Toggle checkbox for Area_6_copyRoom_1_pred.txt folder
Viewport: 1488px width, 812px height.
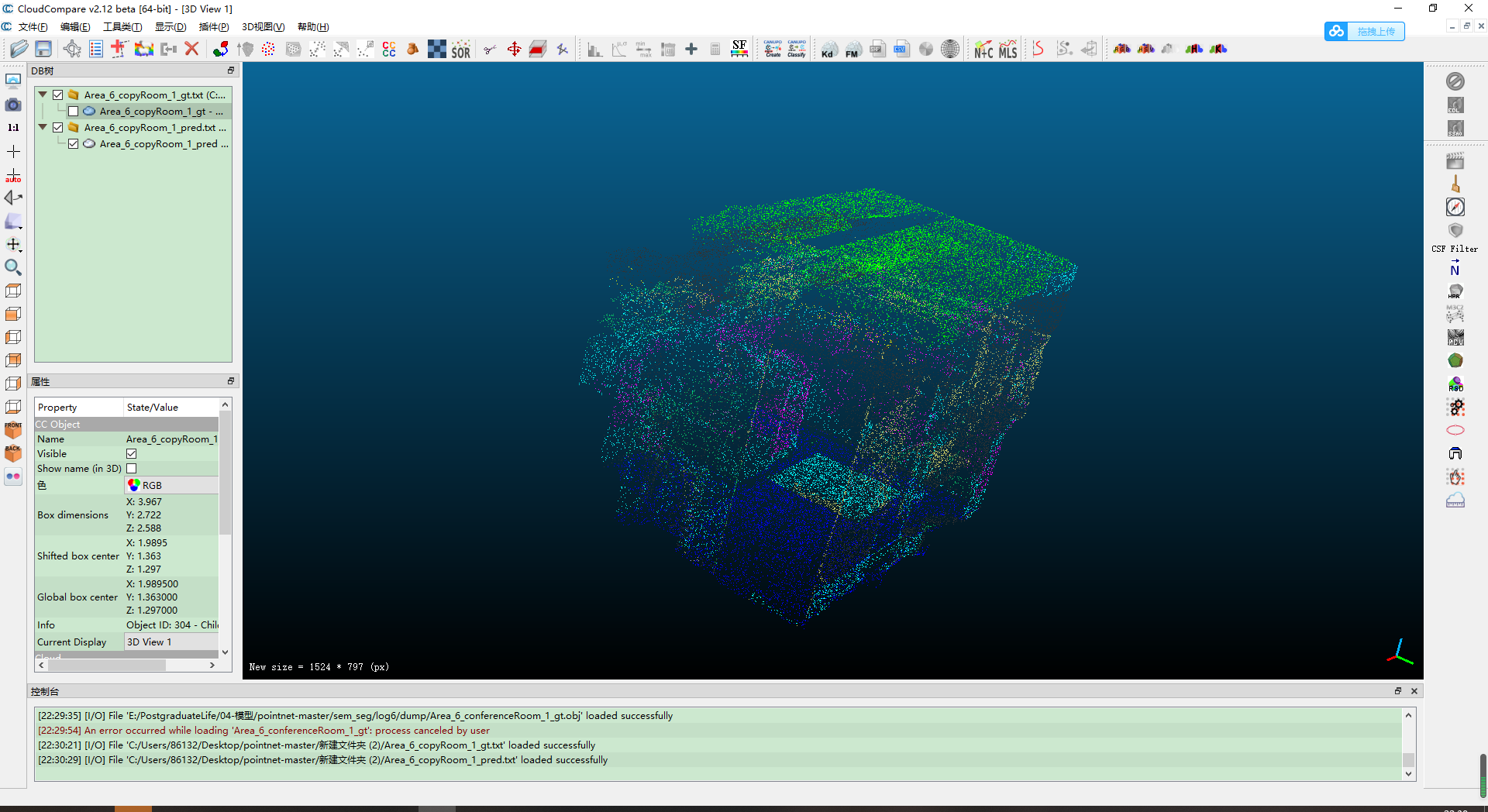[58, 128]
